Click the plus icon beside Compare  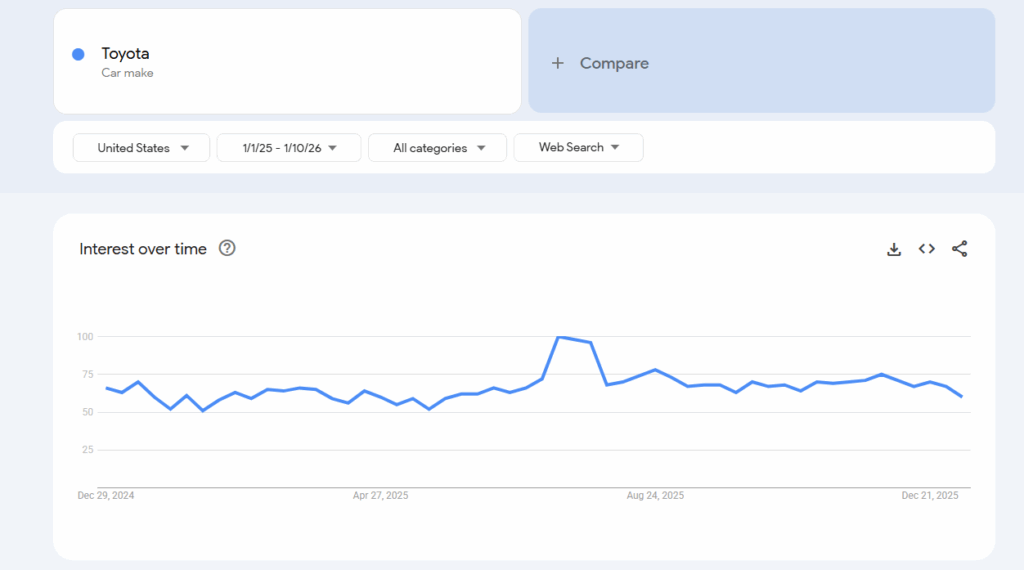557,63
